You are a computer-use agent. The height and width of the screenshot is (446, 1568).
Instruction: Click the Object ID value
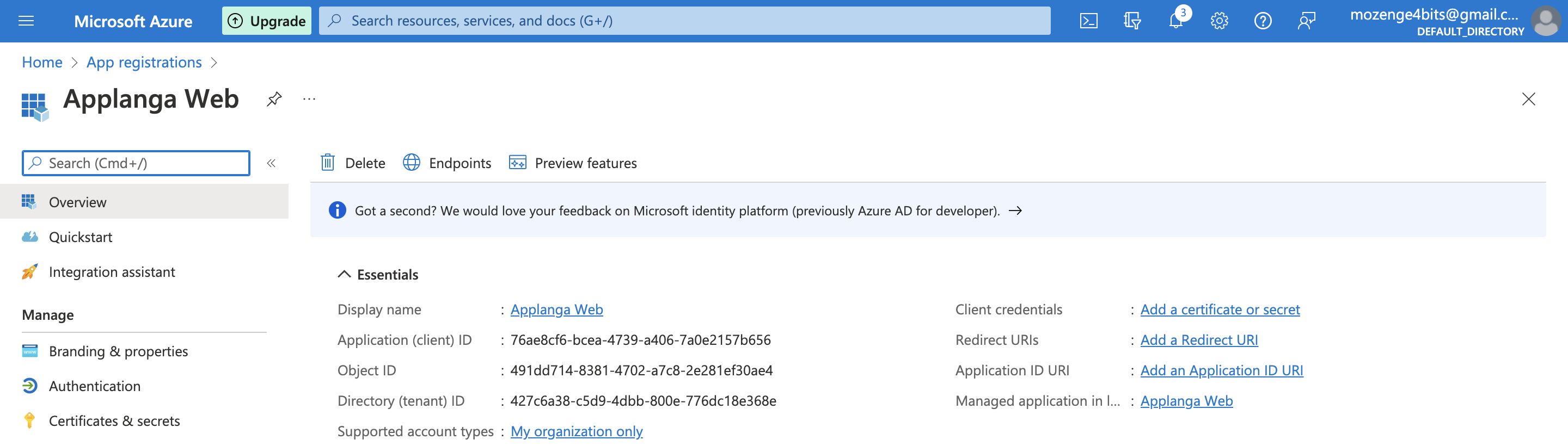(641, 370)
